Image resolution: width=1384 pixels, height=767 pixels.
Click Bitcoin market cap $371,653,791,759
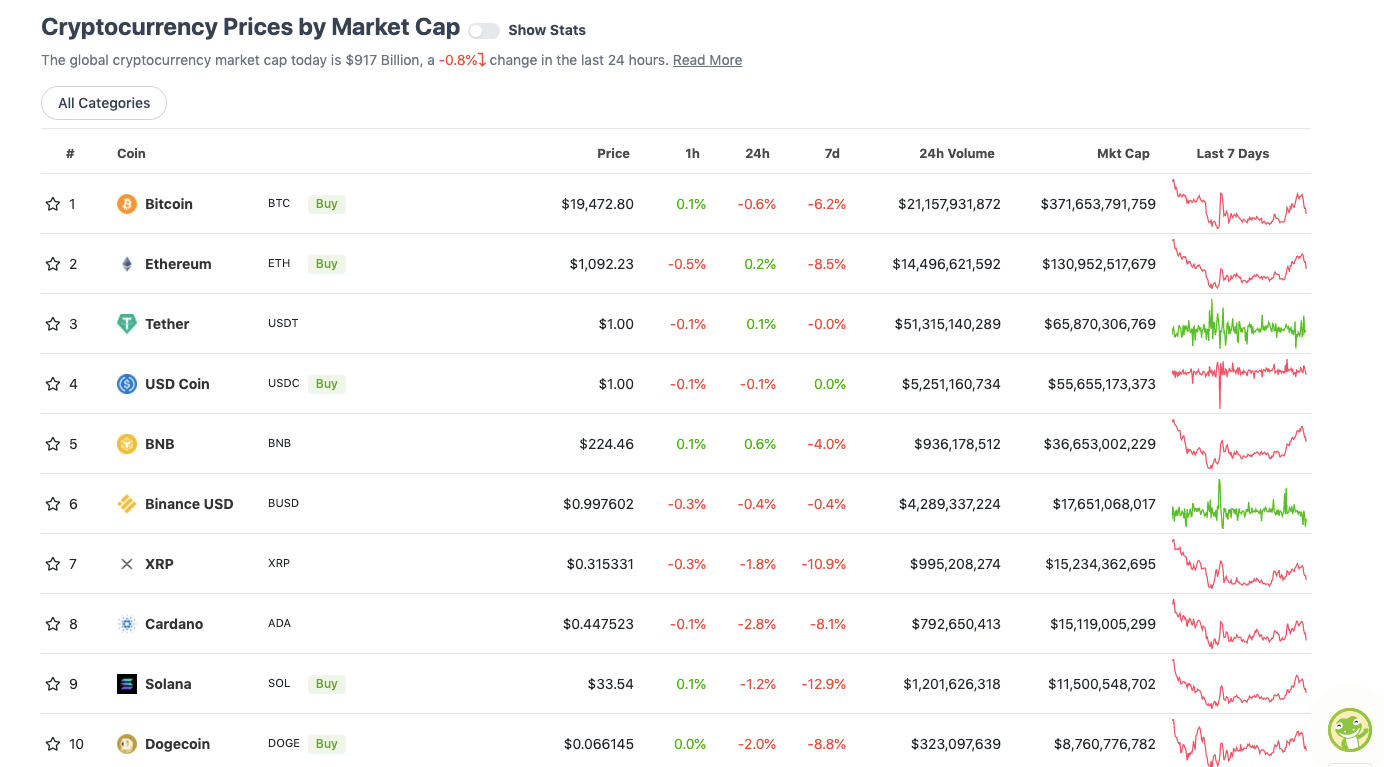click(1098, 204)
